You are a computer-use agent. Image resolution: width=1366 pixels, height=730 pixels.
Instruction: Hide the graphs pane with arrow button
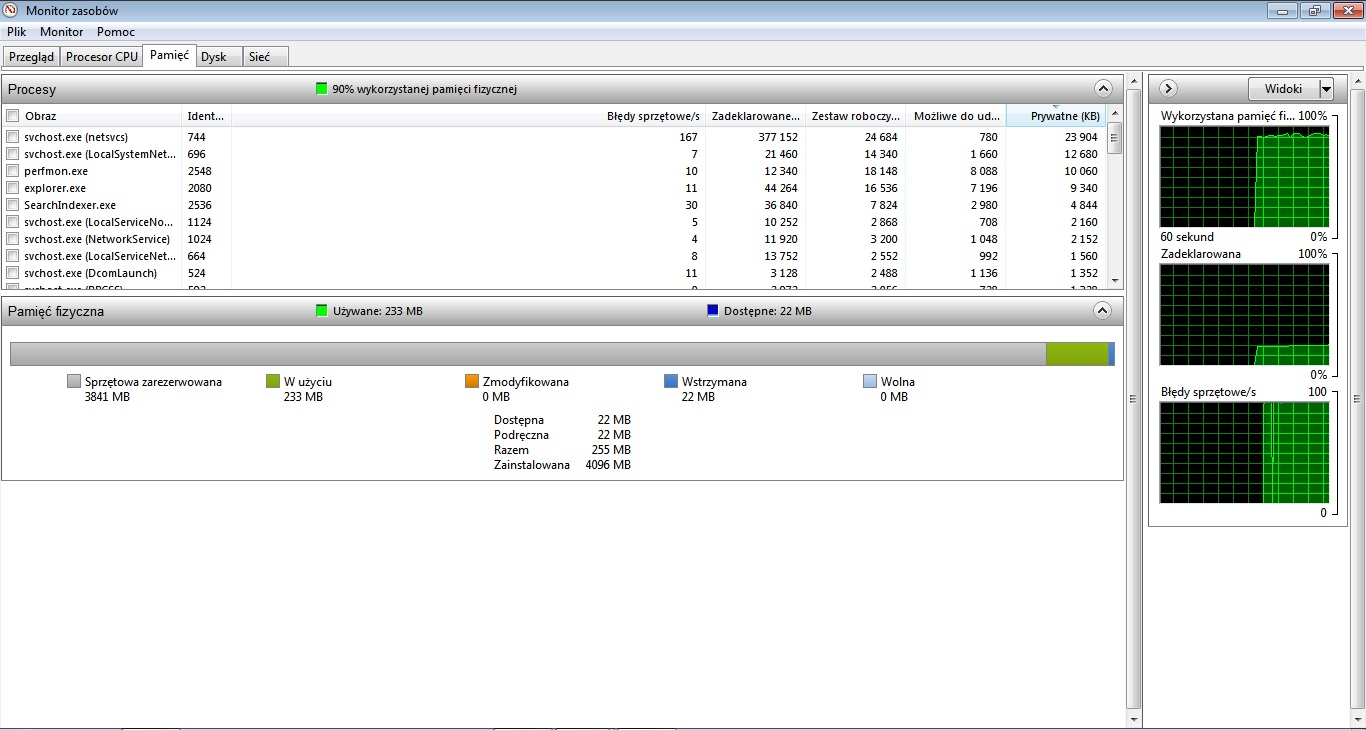(x=1168, y=89)
